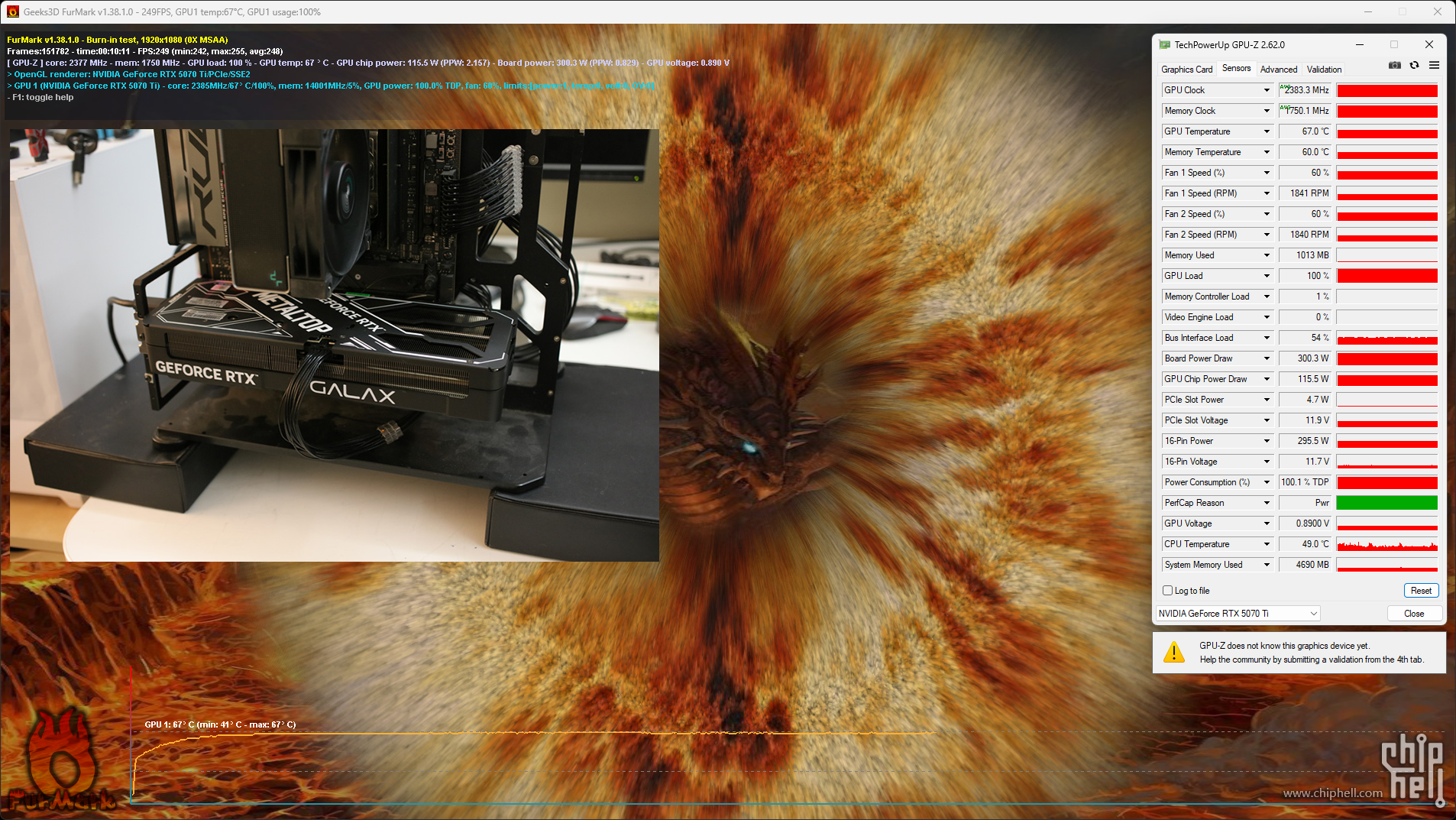Expand the CPU Temperature sensor dropdown

point(1267,544)
